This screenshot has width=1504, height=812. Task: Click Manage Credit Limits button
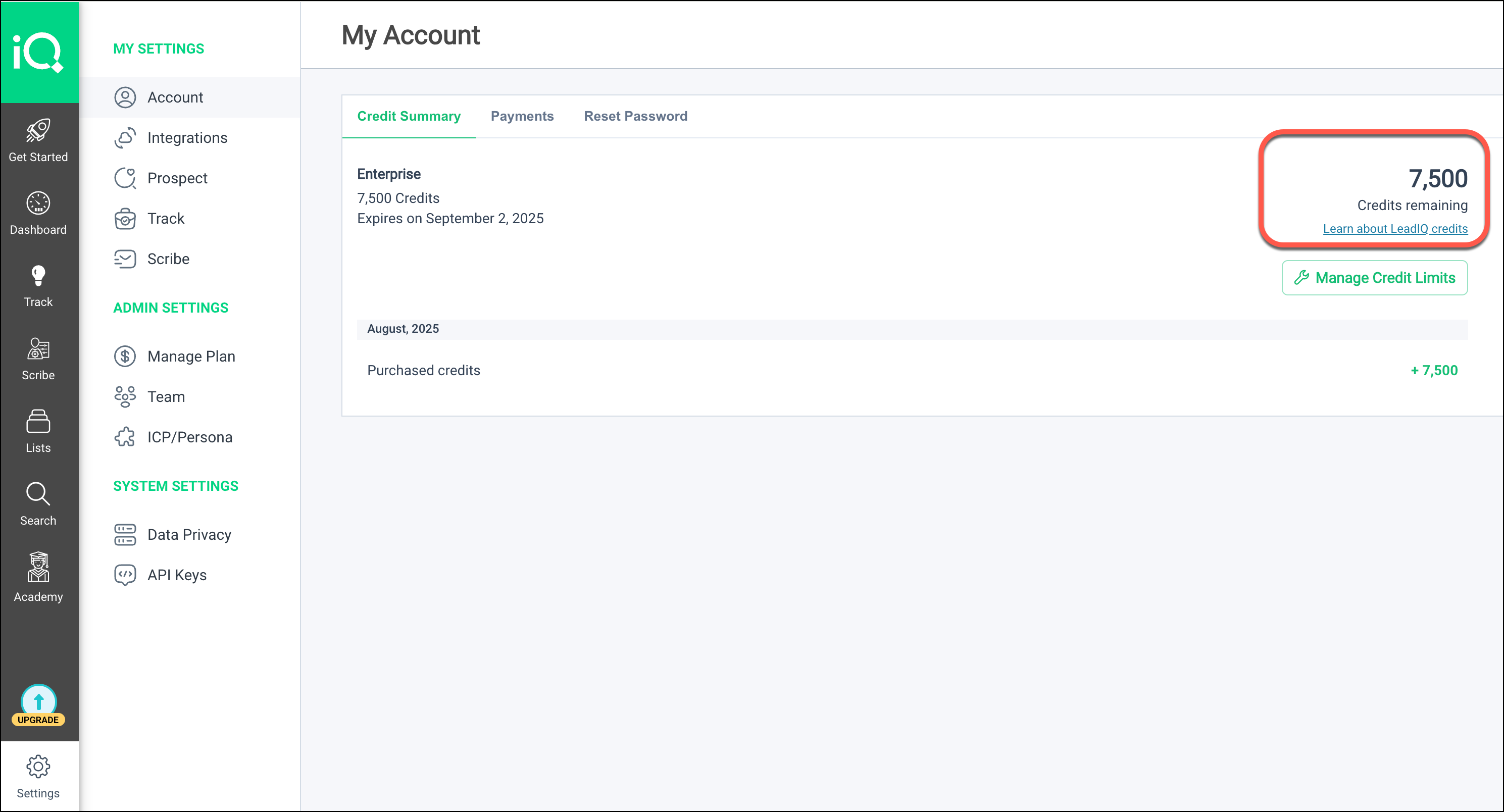click(x=1374, y=278)
